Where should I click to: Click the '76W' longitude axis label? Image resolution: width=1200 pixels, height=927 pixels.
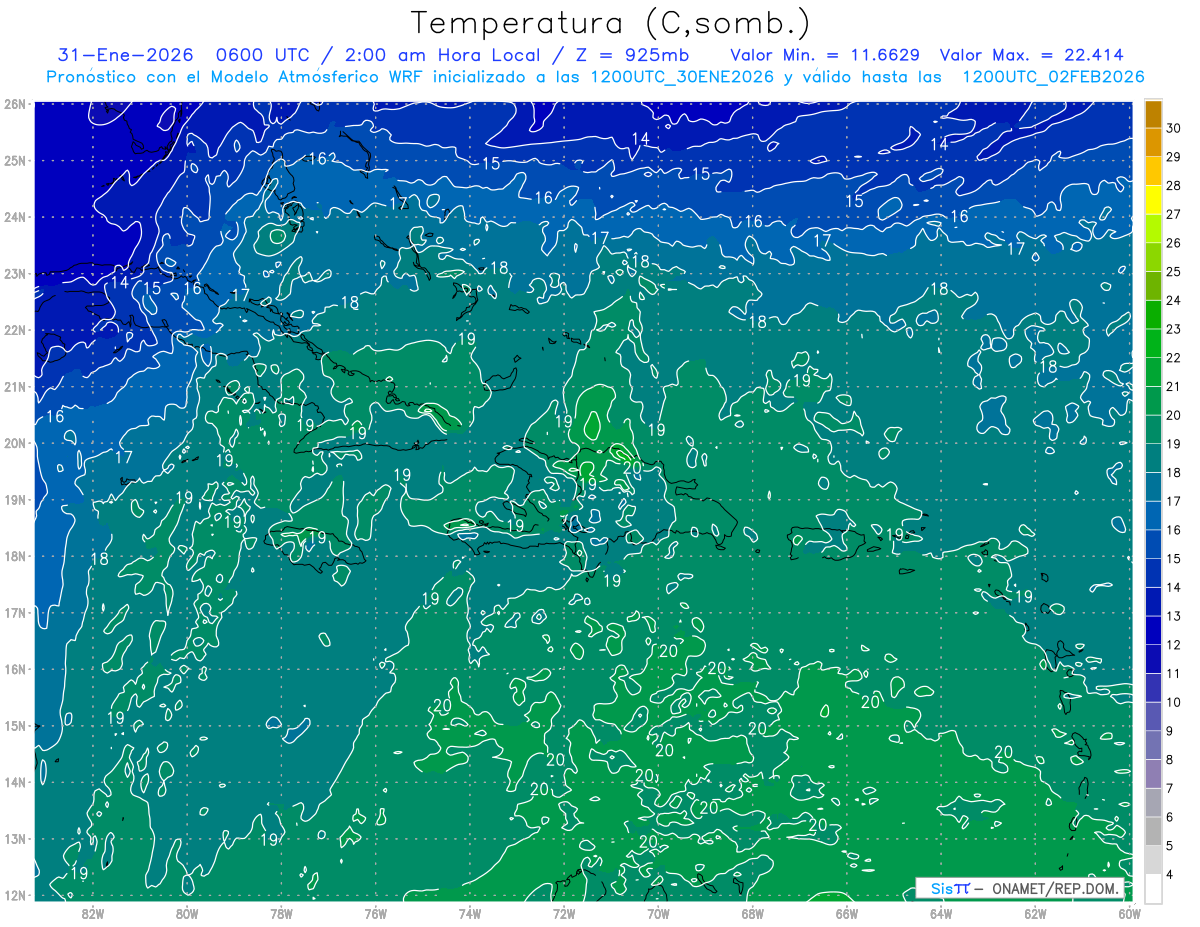(375, 913)
